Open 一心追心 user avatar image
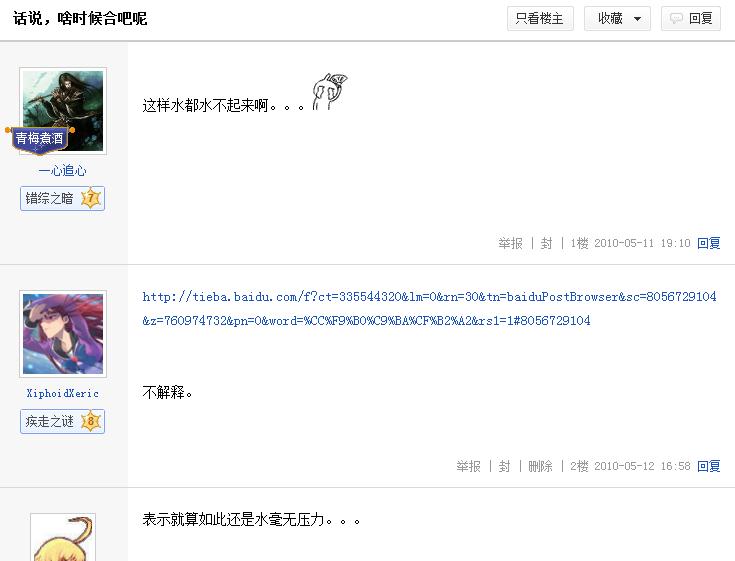Image resolution: width=735 pixels, height=561 pixels. (63, 111)
